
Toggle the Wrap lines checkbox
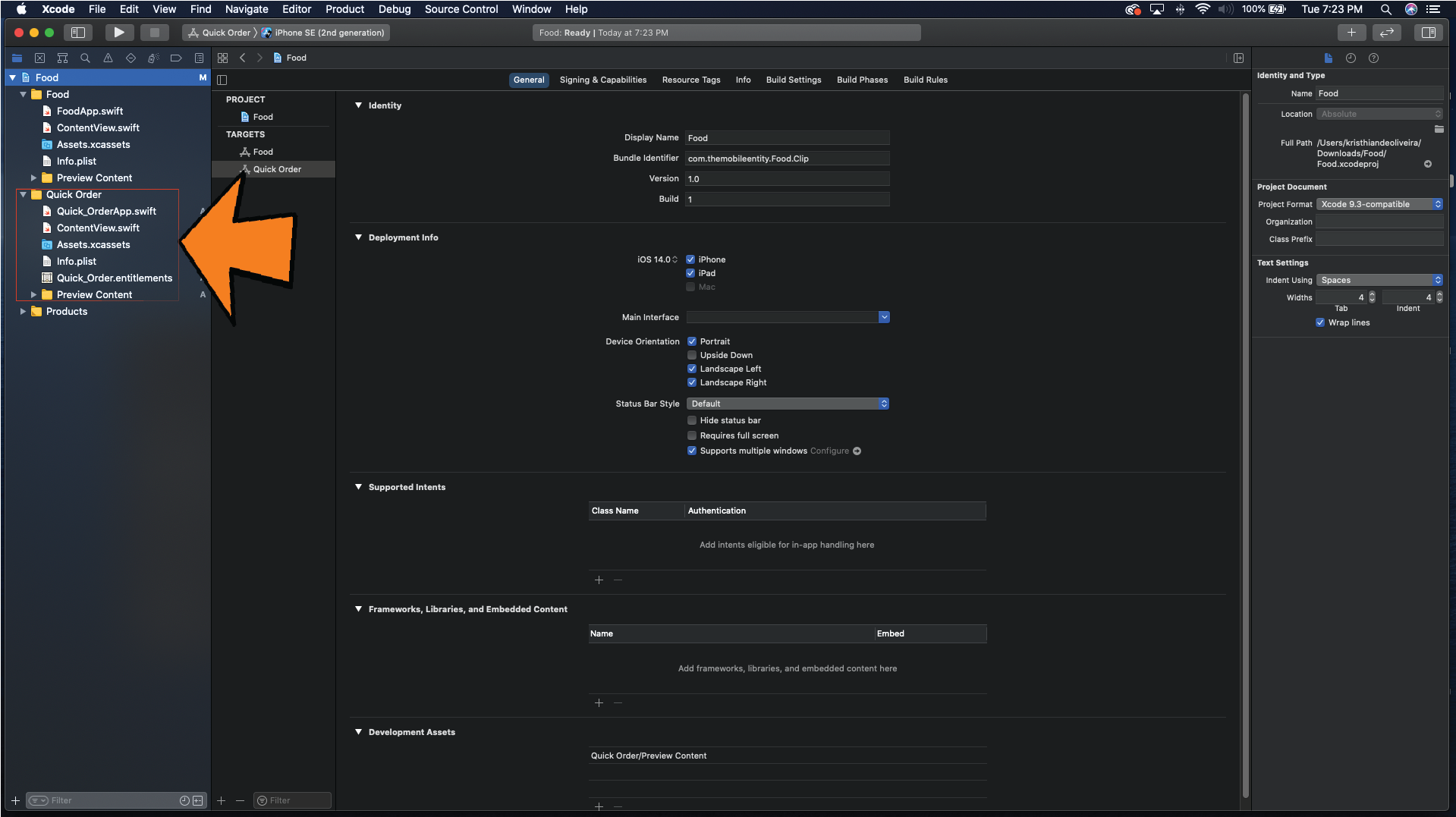click(x=1320, y=322)
